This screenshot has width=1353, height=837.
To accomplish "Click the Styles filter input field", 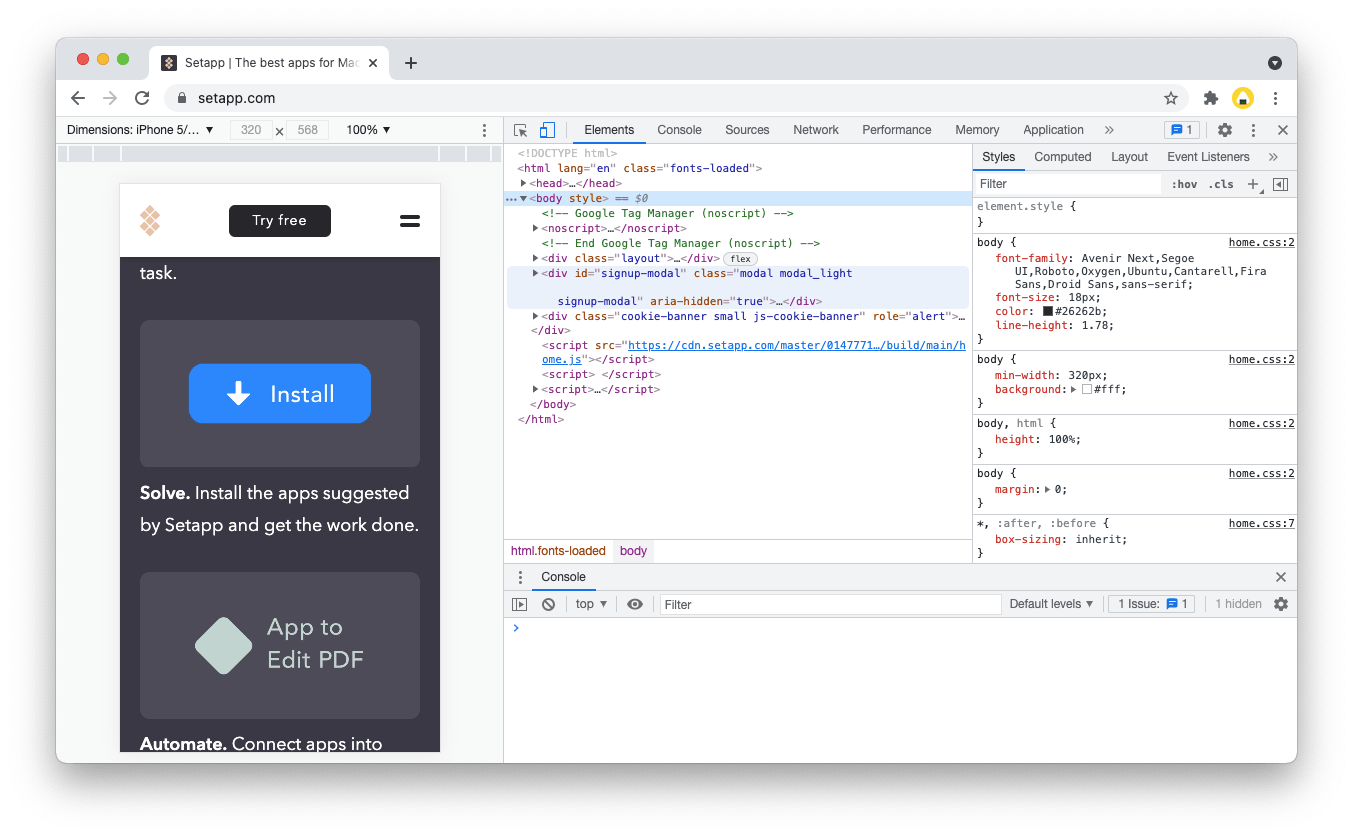I will [1067, 184].
